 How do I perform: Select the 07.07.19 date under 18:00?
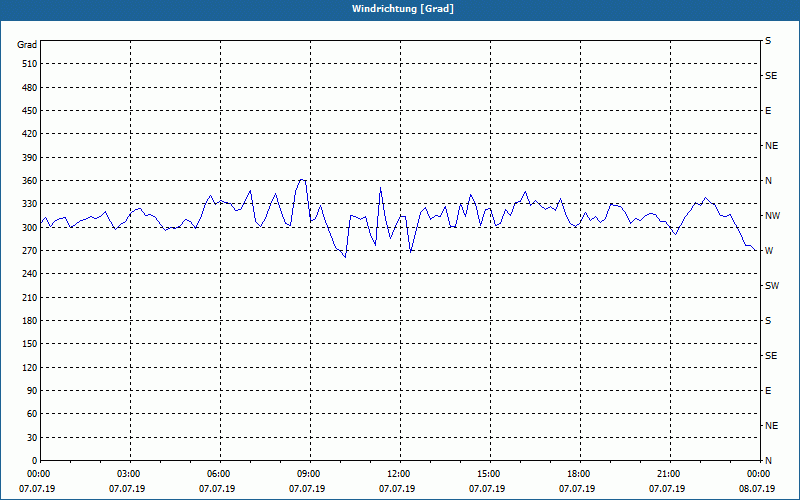577,489
